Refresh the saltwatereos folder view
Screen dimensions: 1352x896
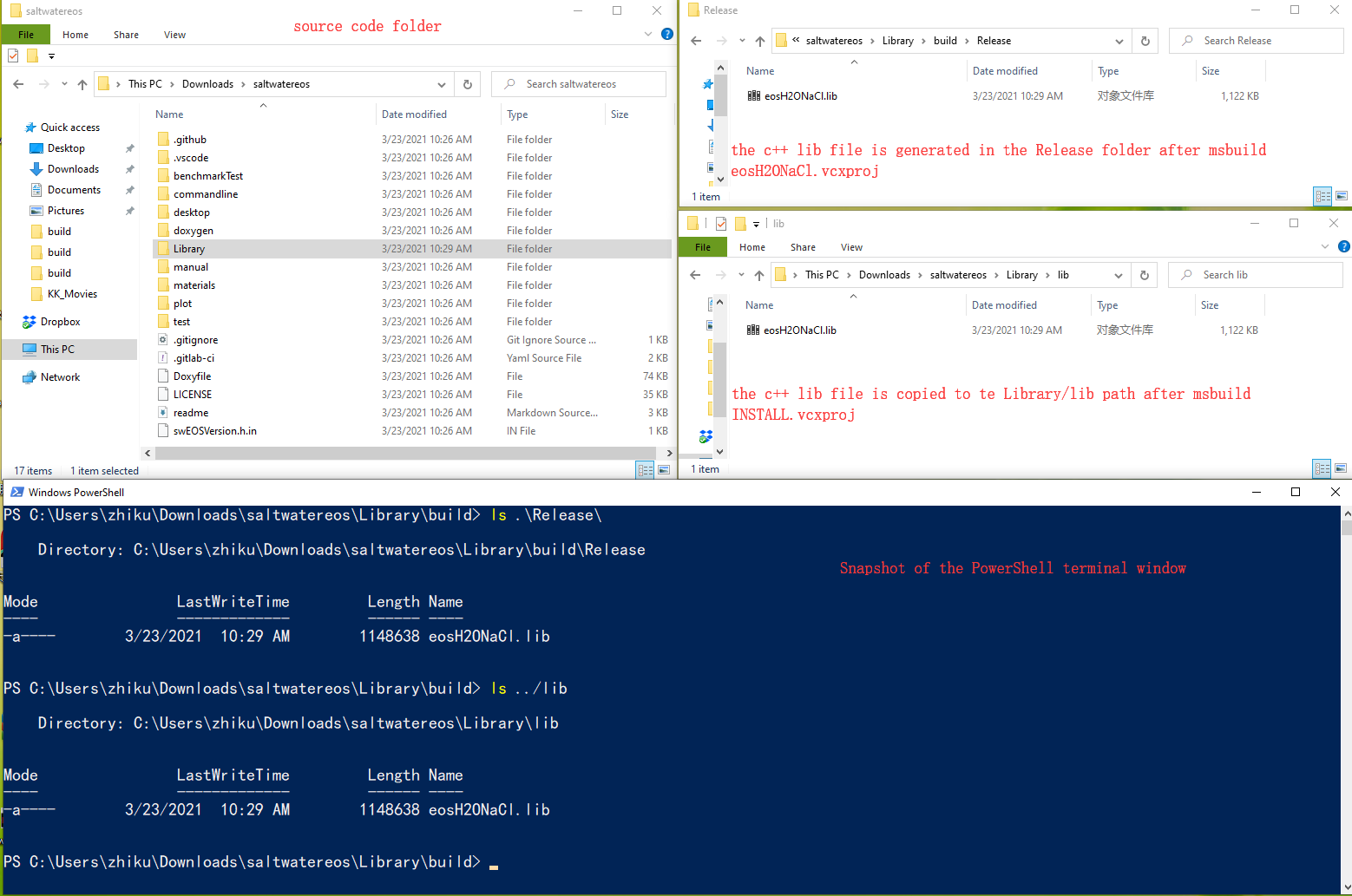click(x=467, y=84)
